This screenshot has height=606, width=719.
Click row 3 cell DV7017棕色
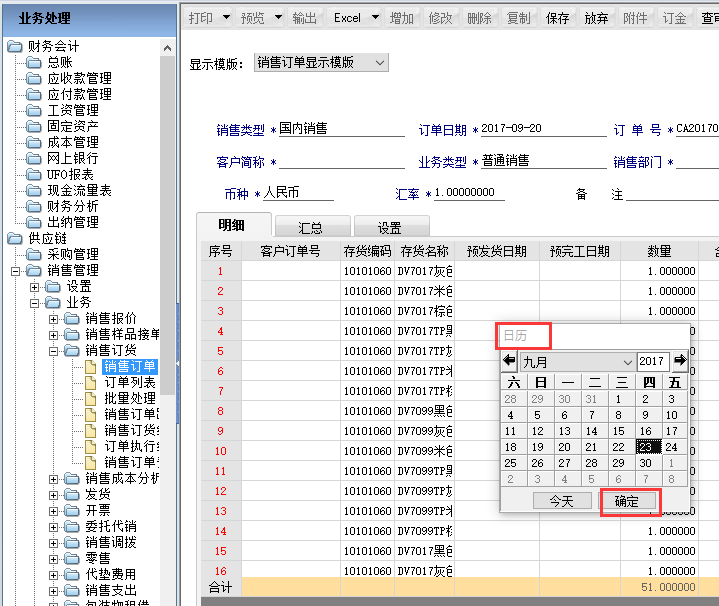pos(425,311)
